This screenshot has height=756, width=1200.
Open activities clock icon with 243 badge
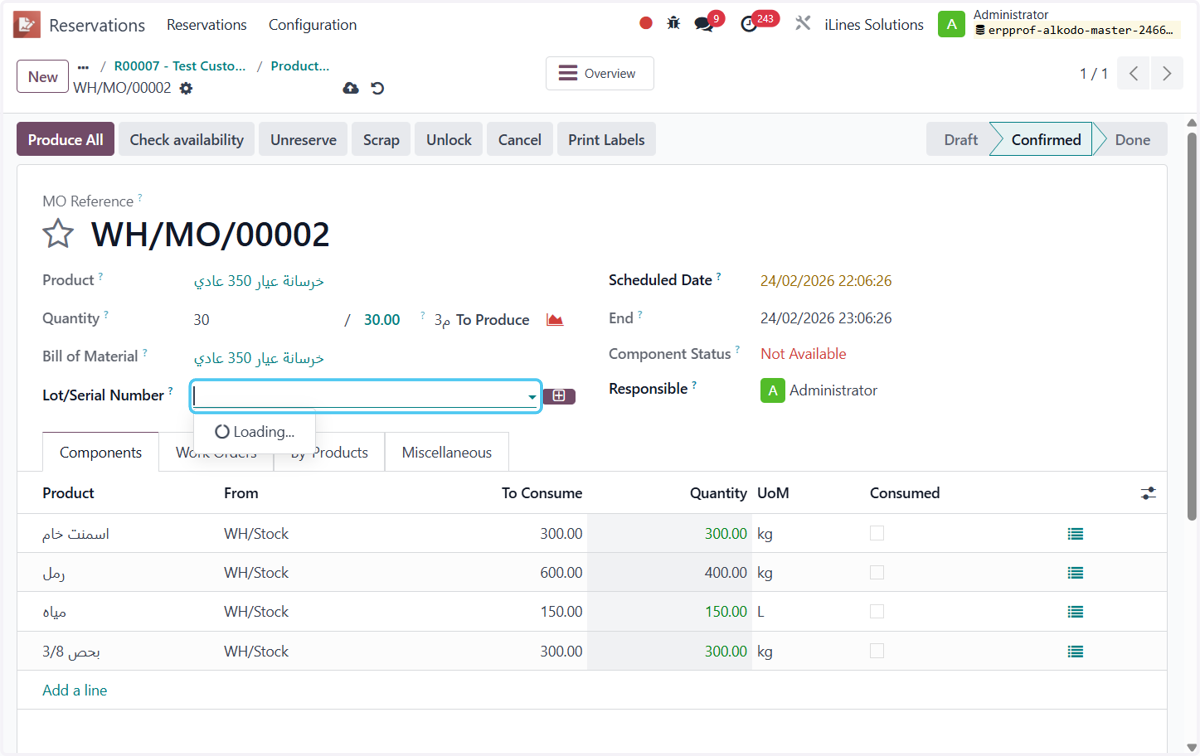pos(749,24)
